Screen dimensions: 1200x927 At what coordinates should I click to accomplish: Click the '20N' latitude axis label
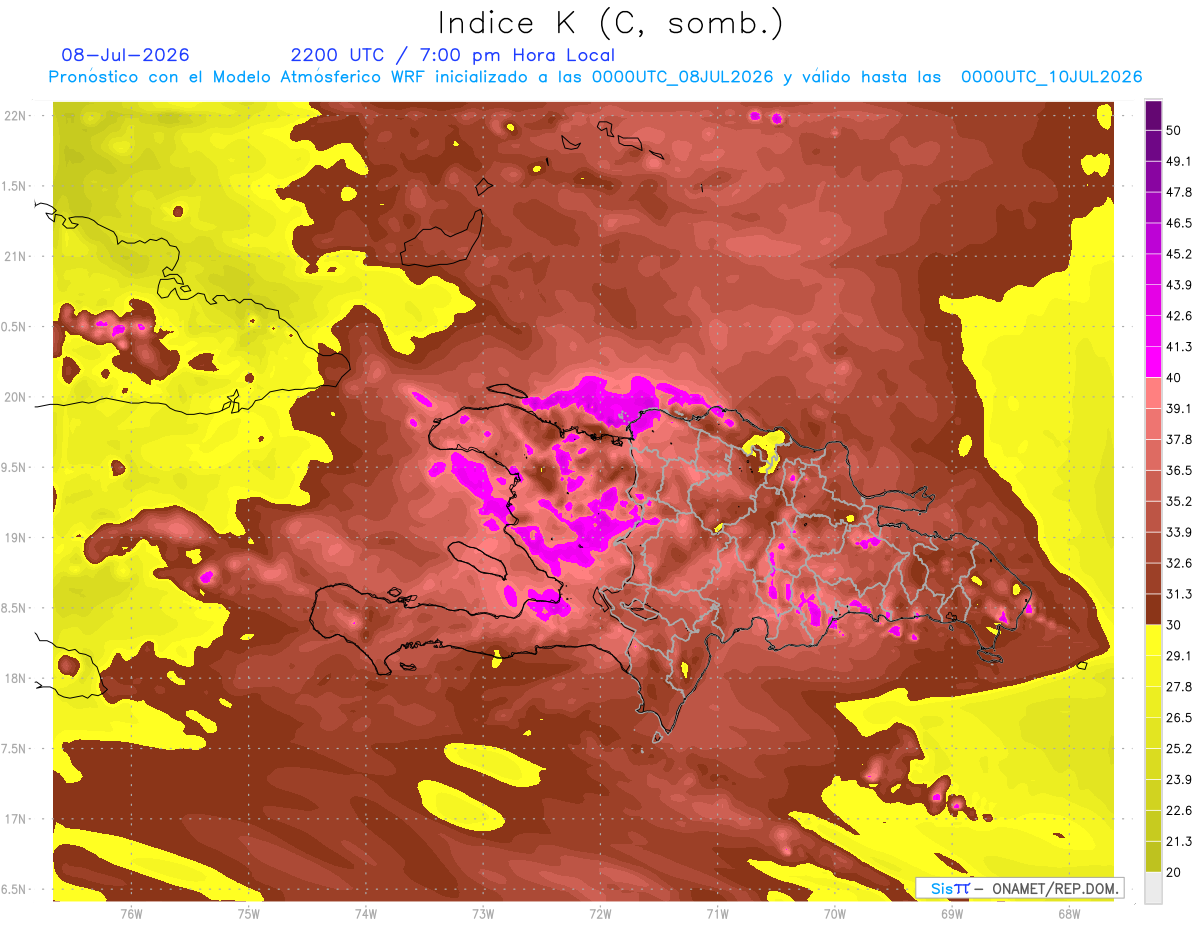(x=17, y=397)
